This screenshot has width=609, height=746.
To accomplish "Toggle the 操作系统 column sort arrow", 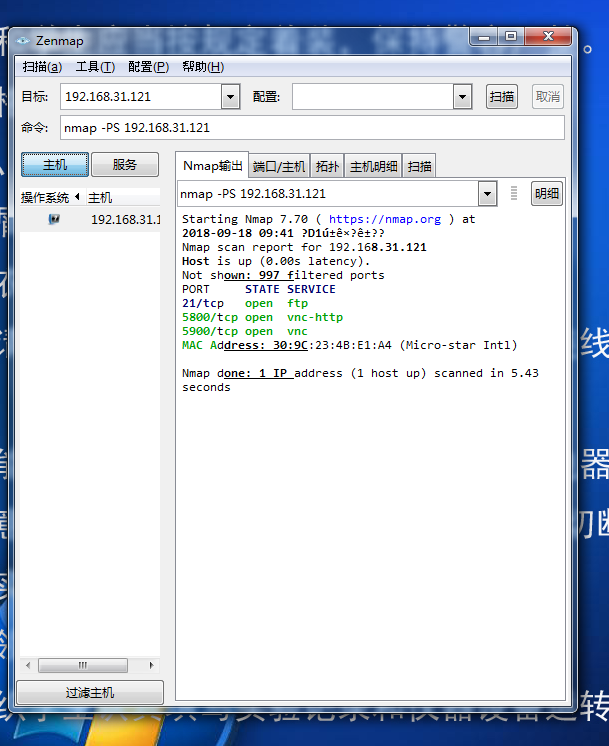I will pos(77,196).
